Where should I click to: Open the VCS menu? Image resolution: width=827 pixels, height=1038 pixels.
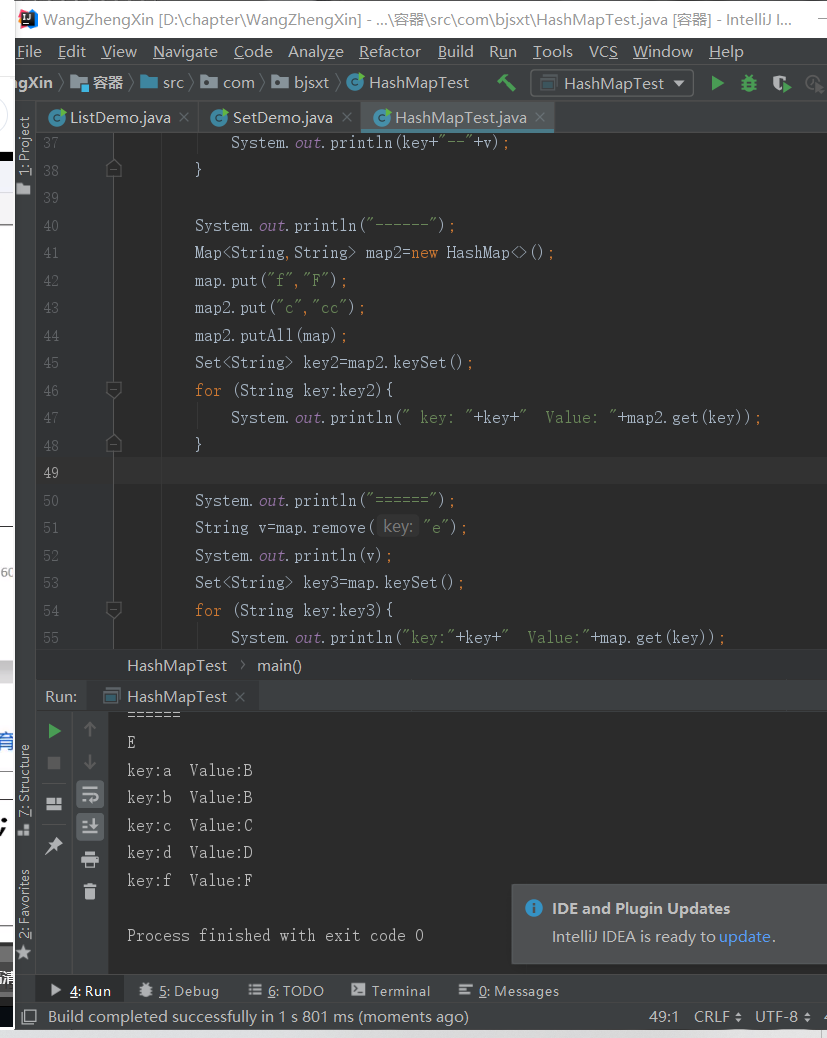click(x=603, y=52)
